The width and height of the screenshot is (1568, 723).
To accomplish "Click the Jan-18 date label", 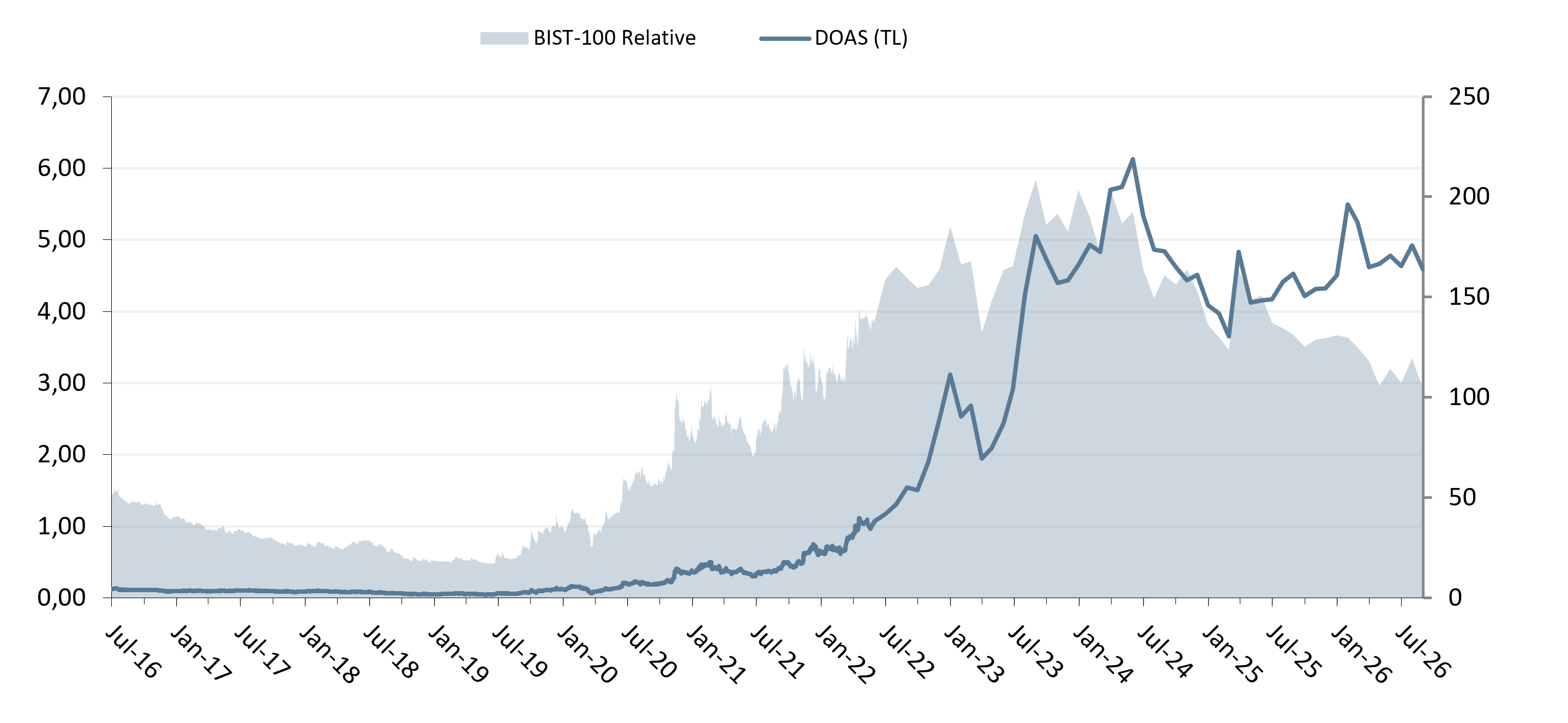I will [x=329, y=654].
